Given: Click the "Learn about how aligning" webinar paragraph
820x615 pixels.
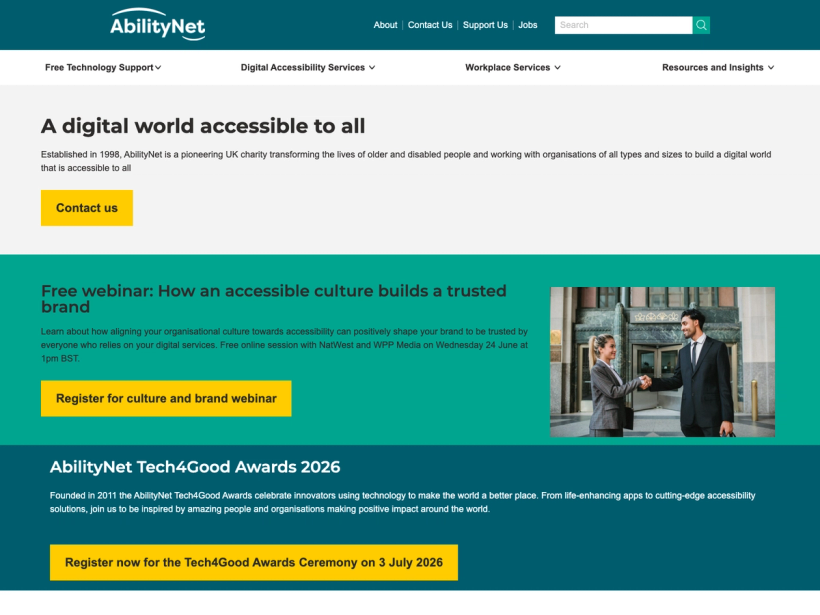Looking at the screenshot, I should (x=284, y=345).
